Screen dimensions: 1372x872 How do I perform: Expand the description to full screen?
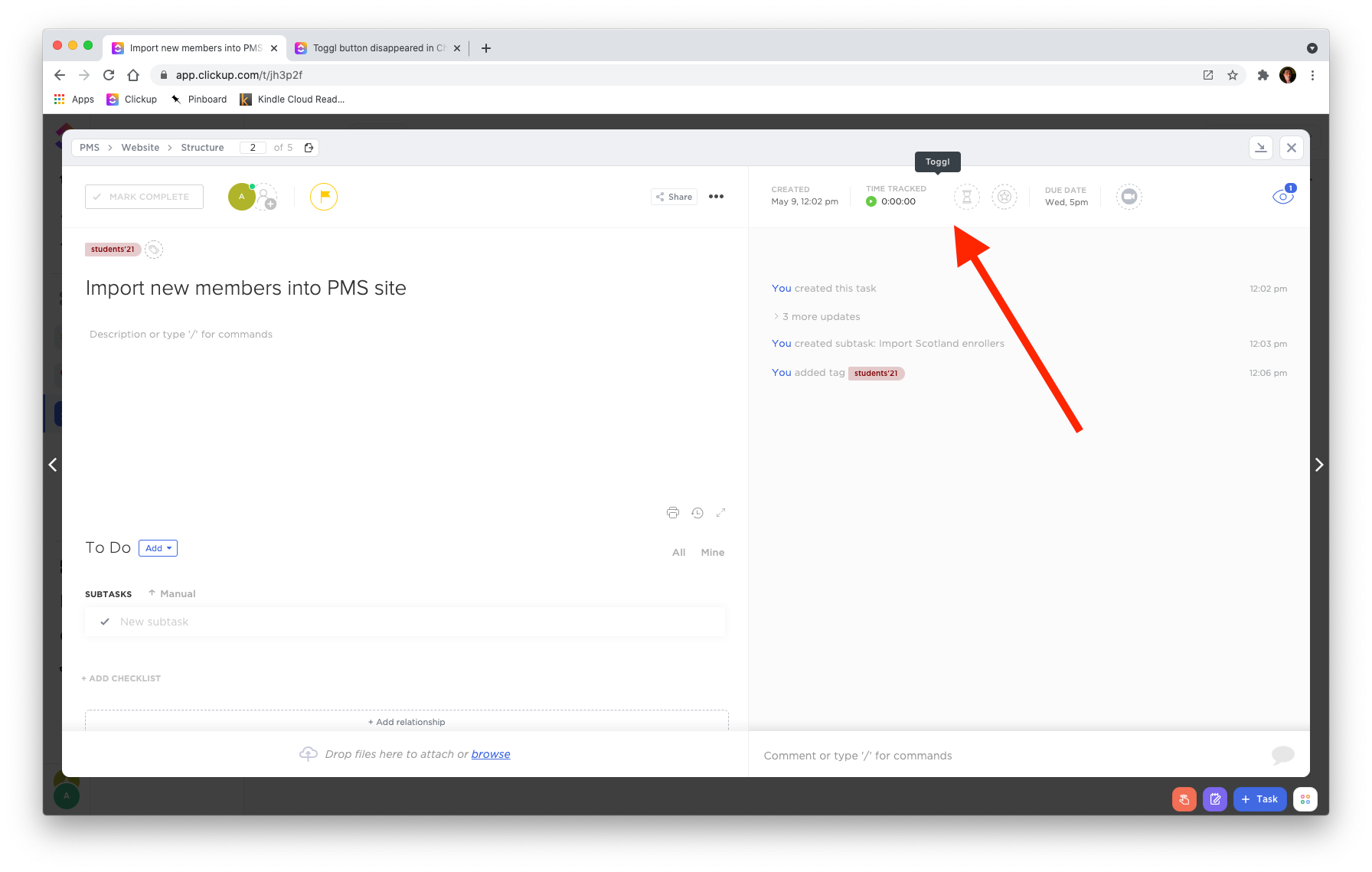[720, 513]
